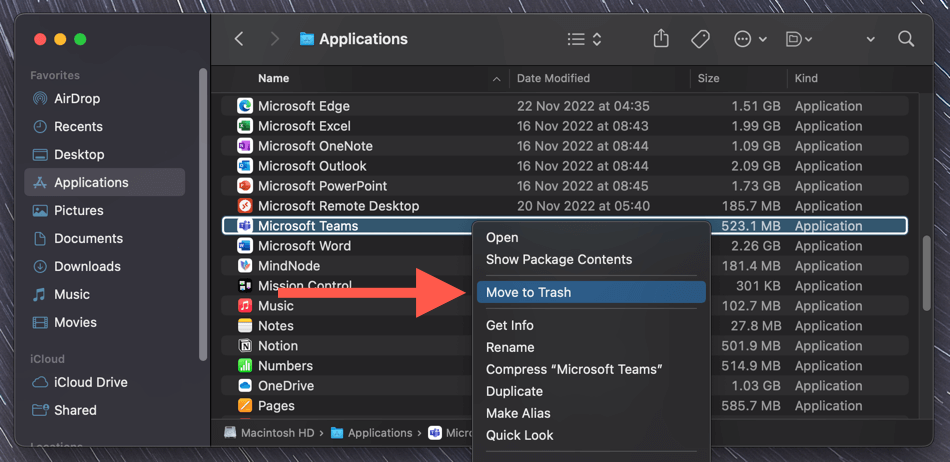This screenshot has width=950, height=462.
Task: Open the Search magnifier icon
Action: click(906, 39)
